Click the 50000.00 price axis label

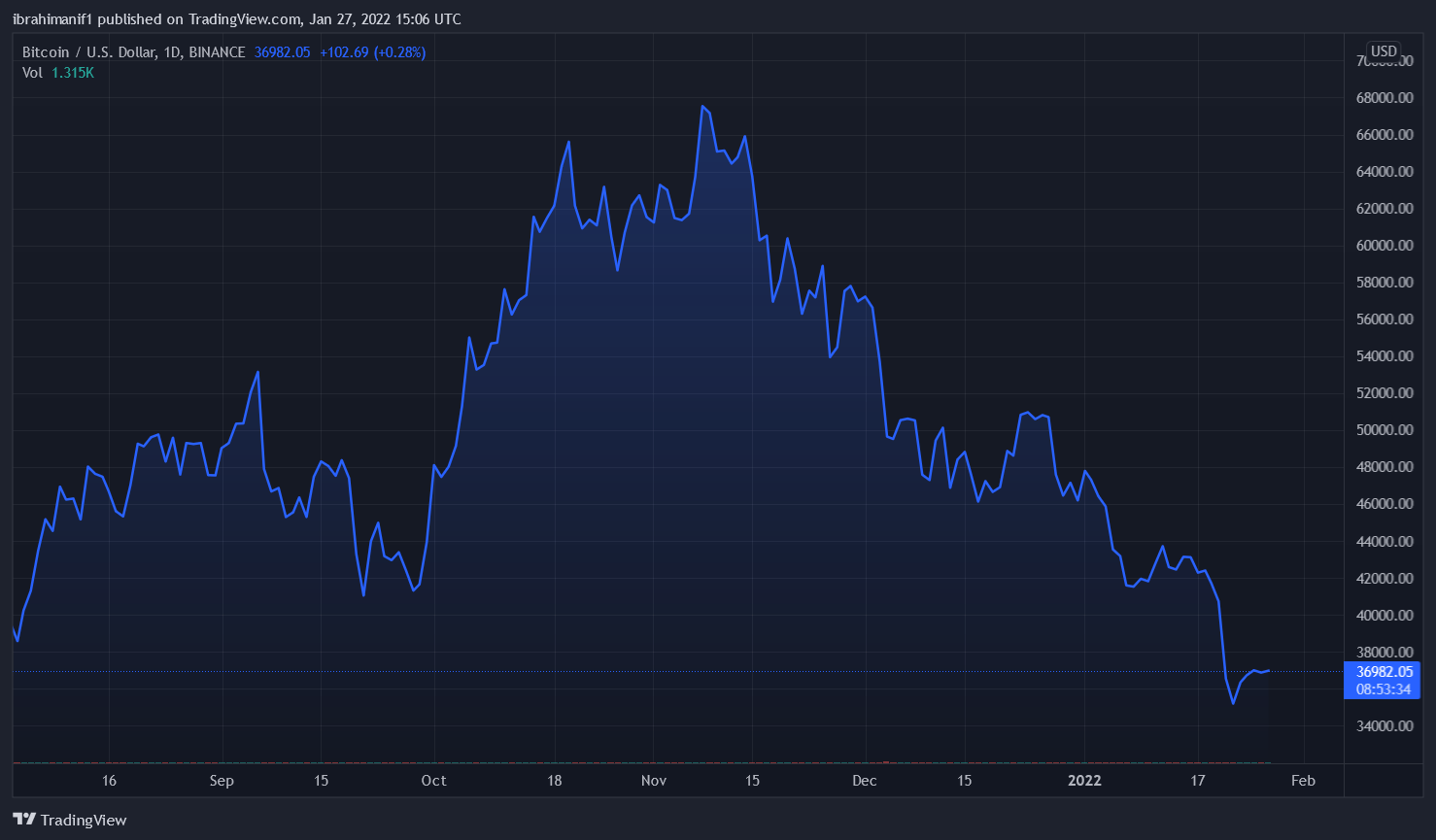coord(1384,430)
